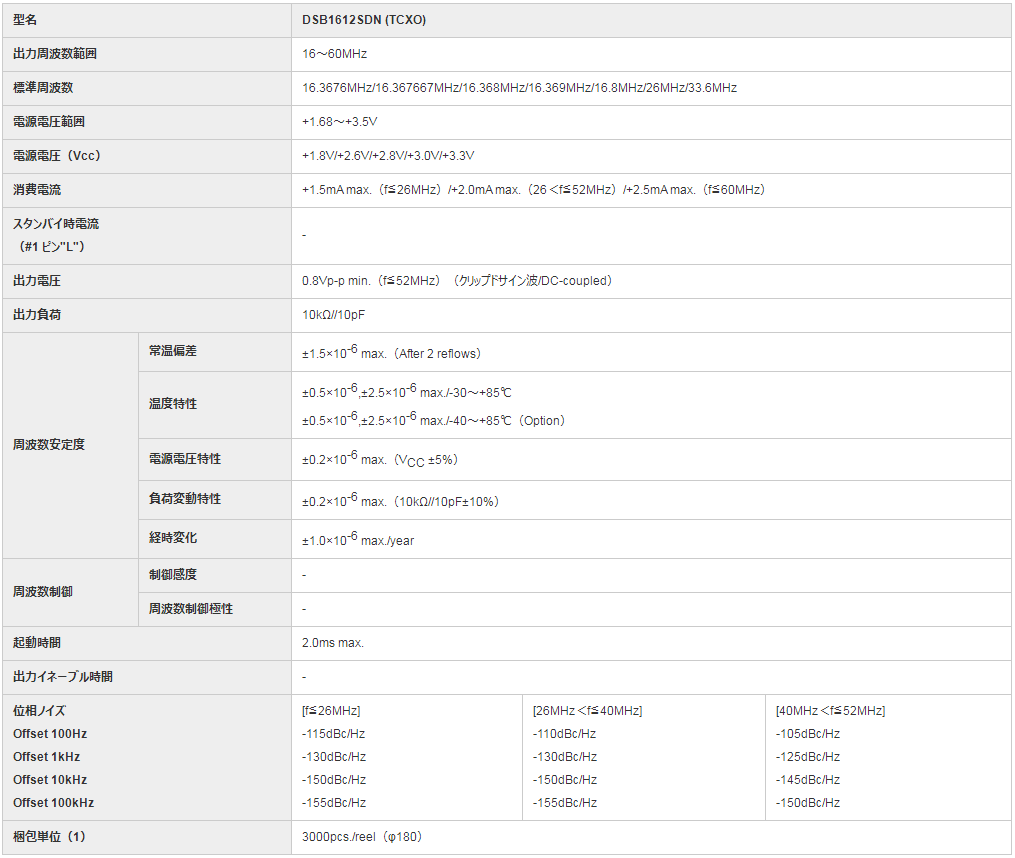The height and width of the screenshot is (858, 1015).
Task: Click the model name DSB1612SDN (TCXO) header
Action: pyautogui.click(x=364, y=20)
